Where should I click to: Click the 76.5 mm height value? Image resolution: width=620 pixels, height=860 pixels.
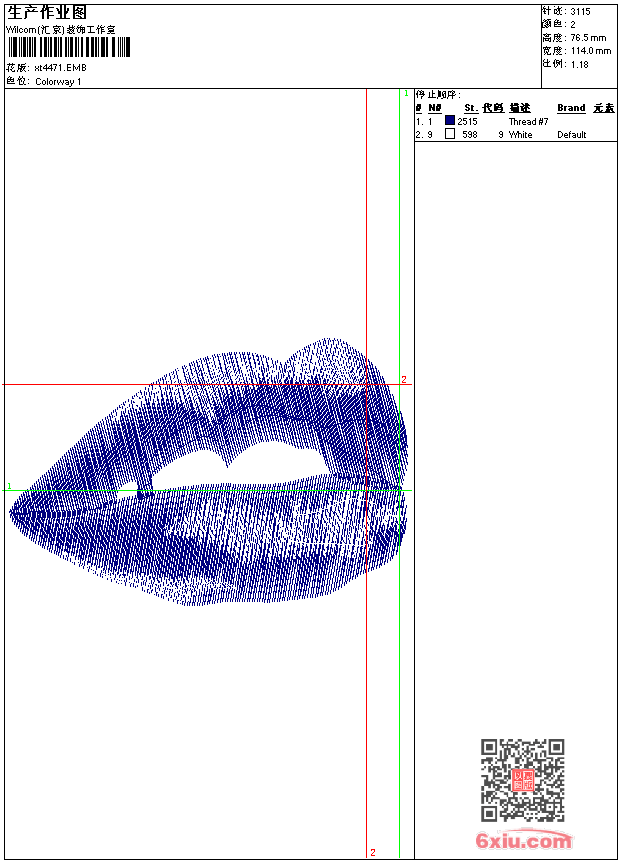point(588,37)
